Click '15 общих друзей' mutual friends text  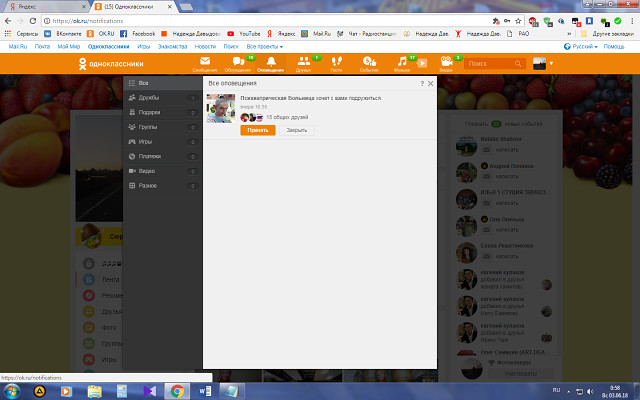pyautogui.click(x=287, y=118)
